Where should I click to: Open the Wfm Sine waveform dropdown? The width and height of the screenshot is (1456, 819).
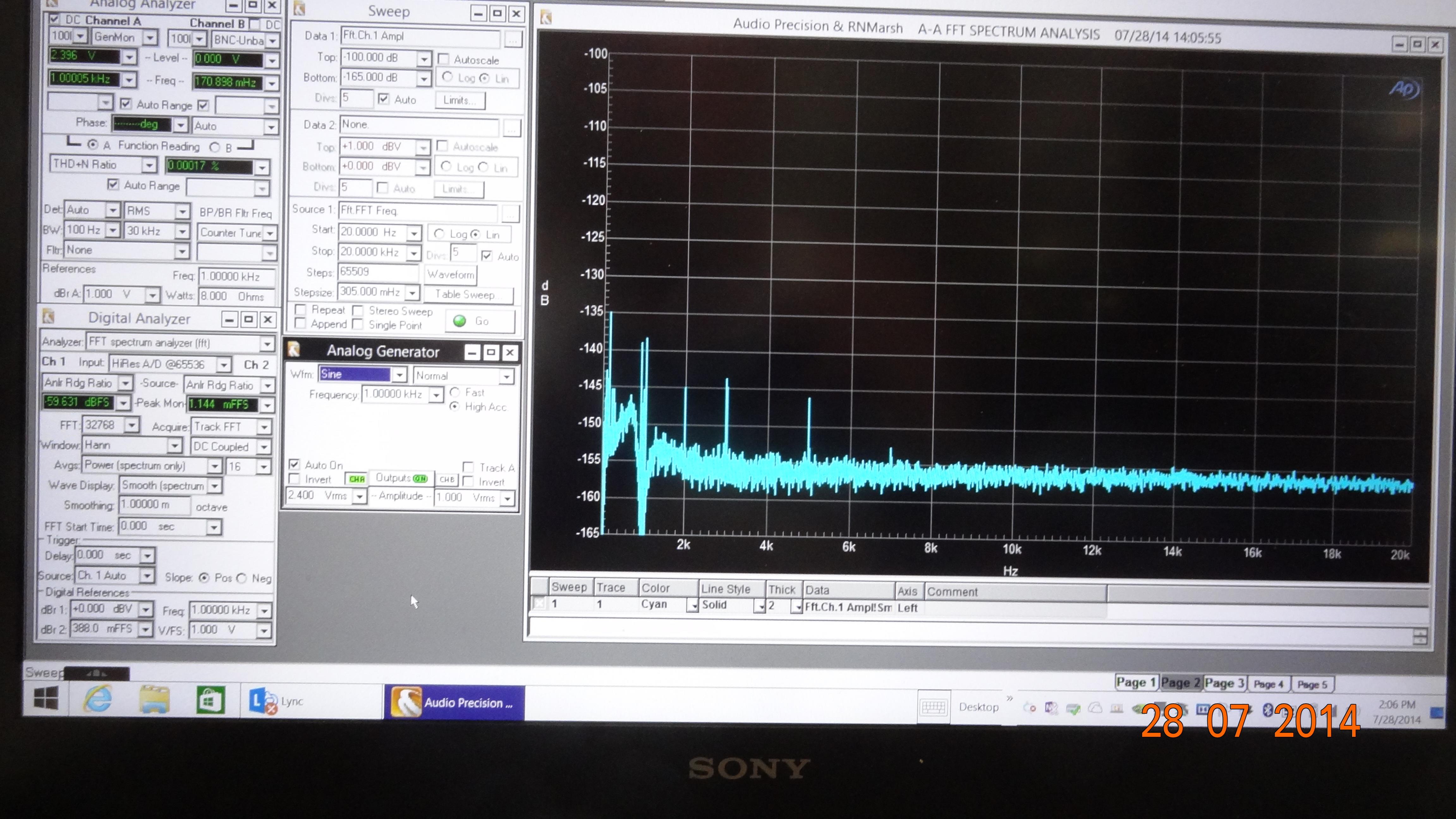399,375
